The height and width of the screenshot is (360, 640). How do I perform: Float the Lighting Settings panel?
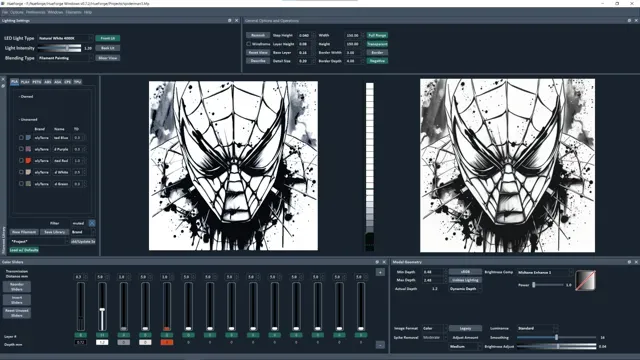pyautogui.click(x=229, y=20)
